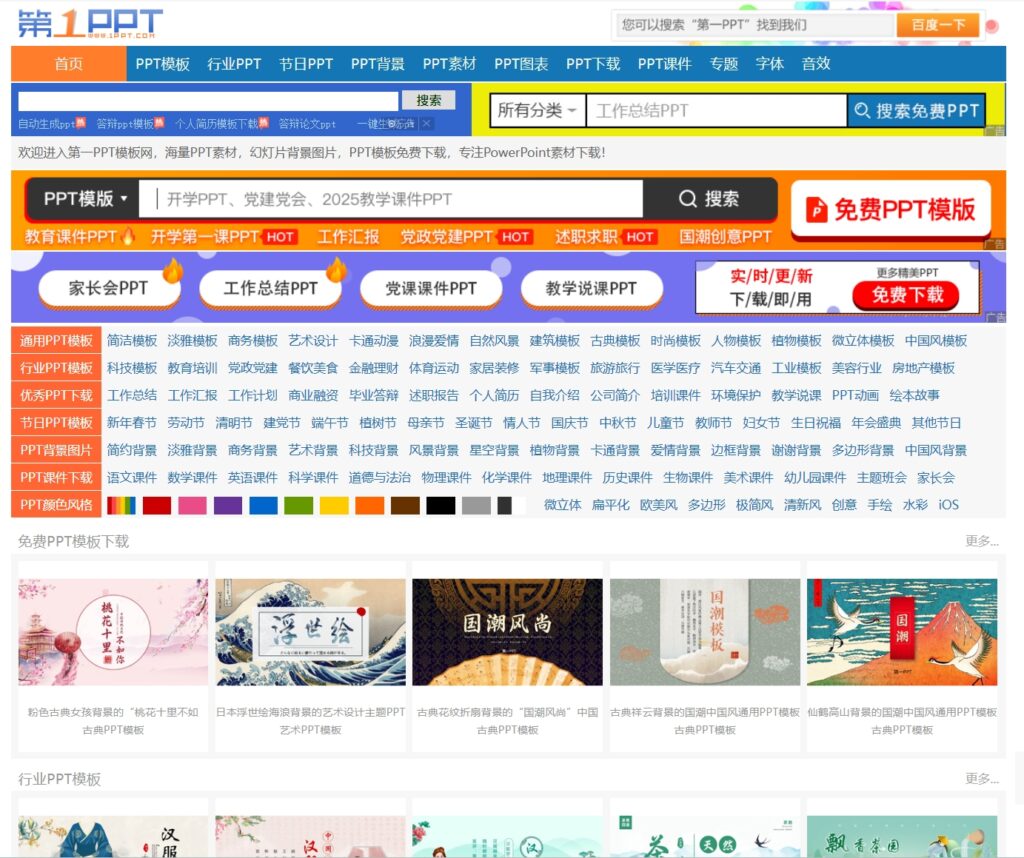This screenshot has width=1024, height=858.
Task: Click the flame icon on 家长会PPT
Action: point(172,270)
